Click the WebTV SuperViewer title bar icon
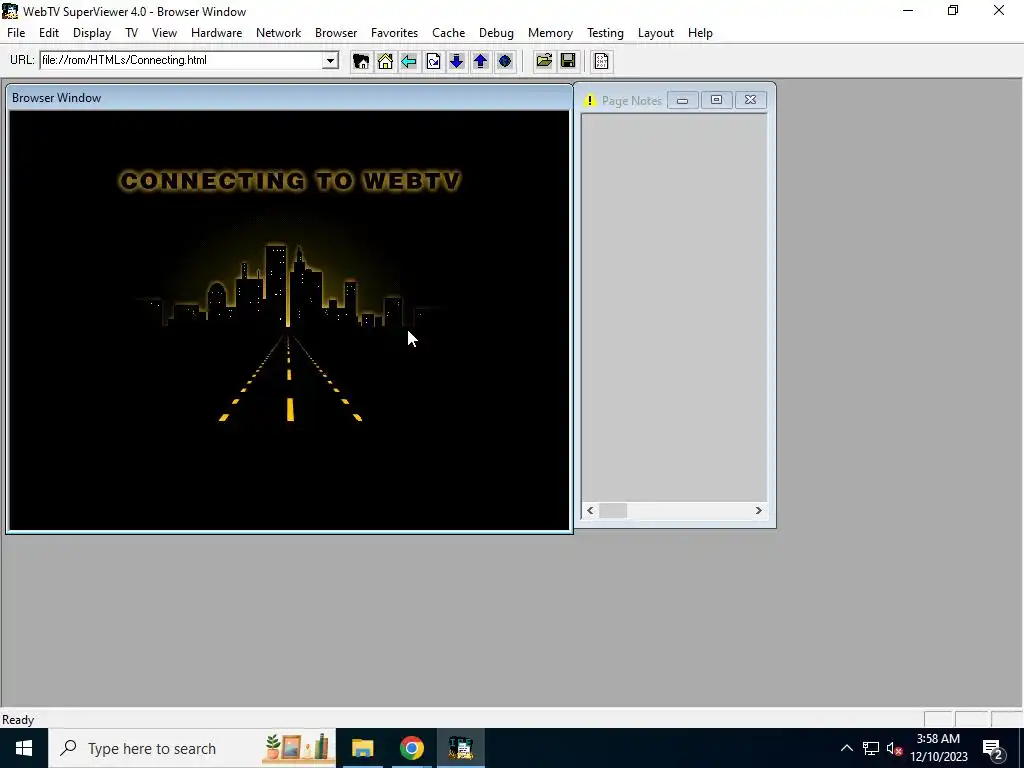This screenshot has height=768, width=1024. point(10,11)
